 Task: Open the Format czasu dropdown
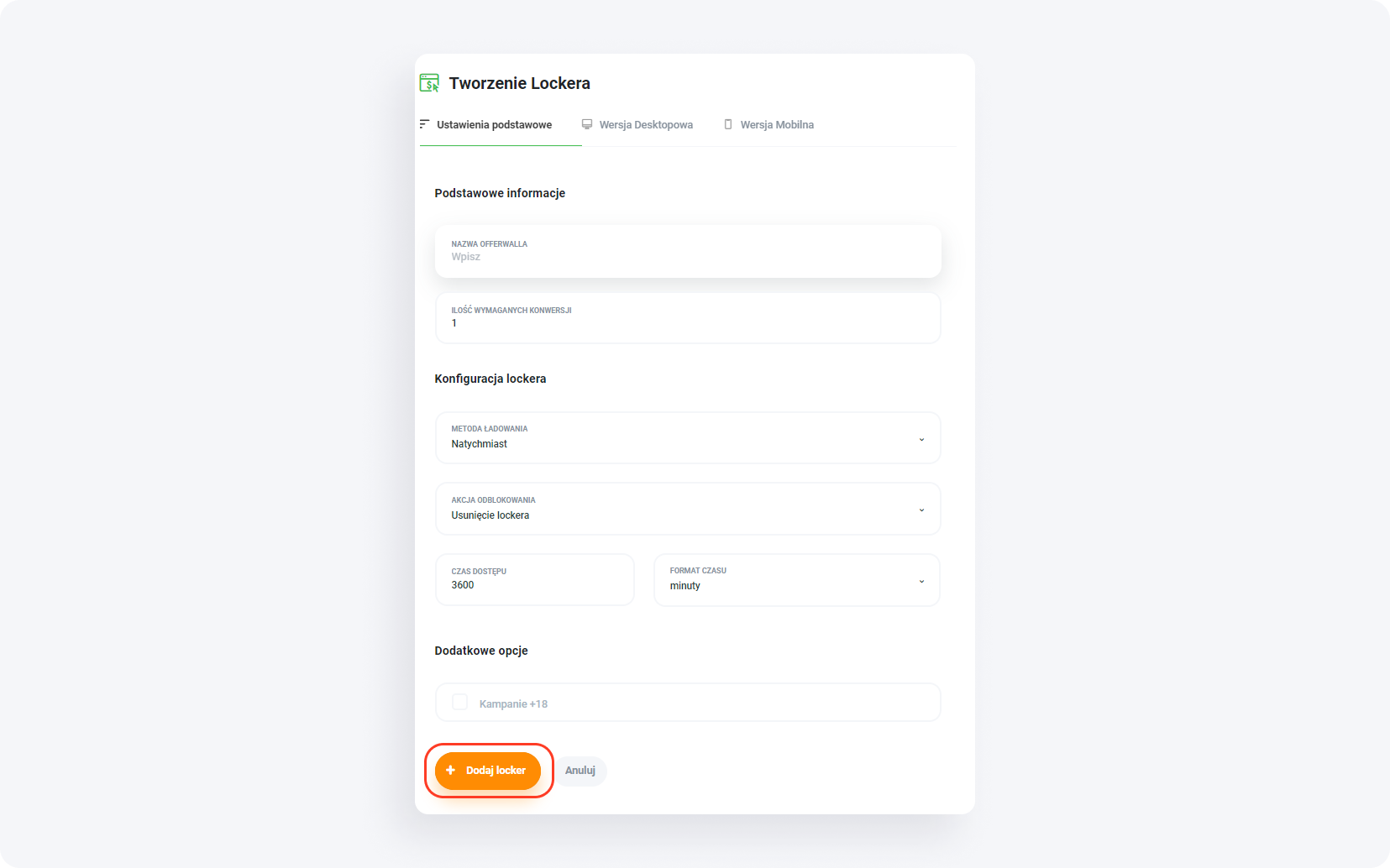tap(795, 580)
